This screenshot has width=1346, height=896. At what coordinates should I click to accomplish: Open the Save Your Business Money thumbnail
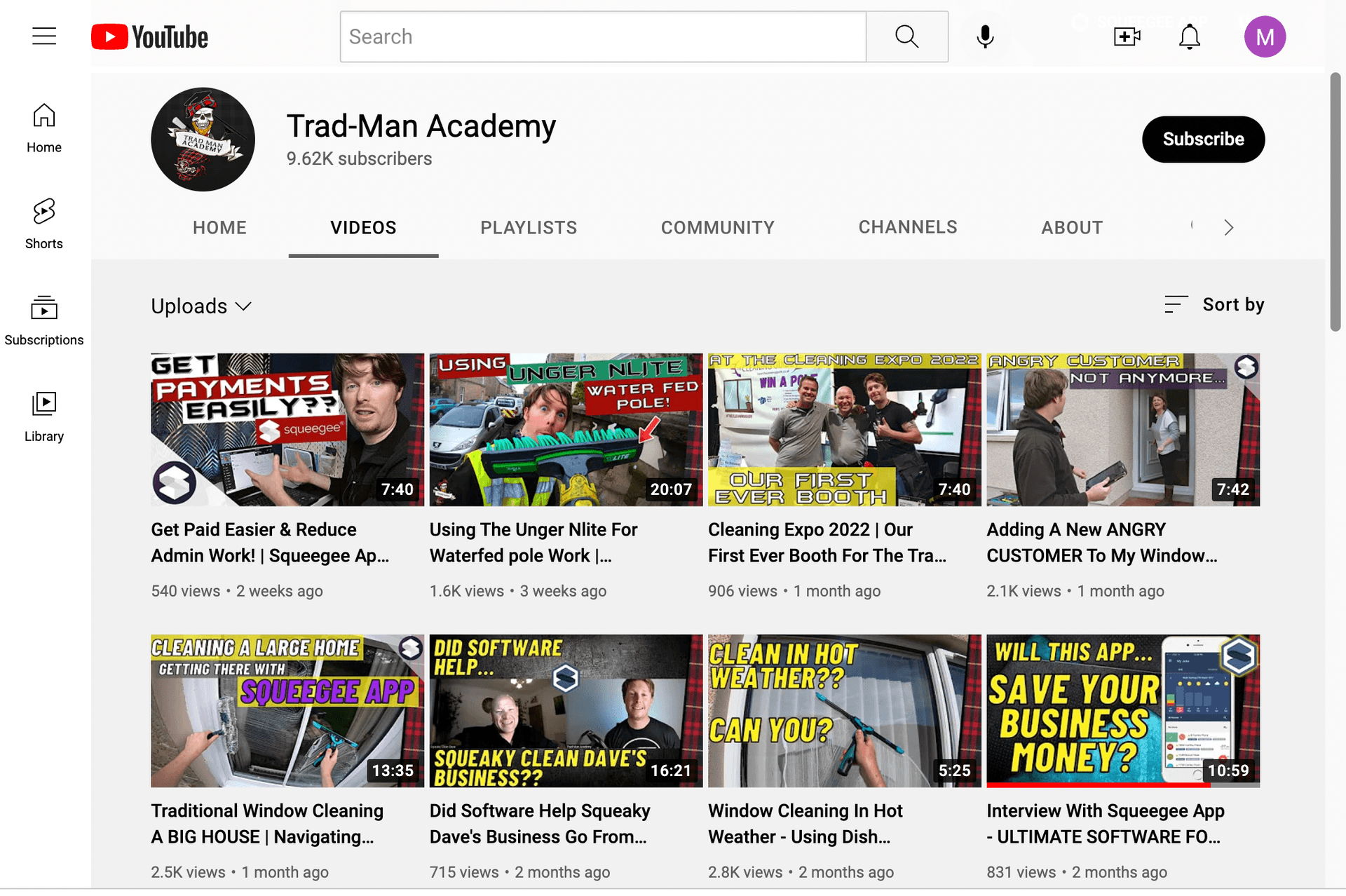[1123, 711]
